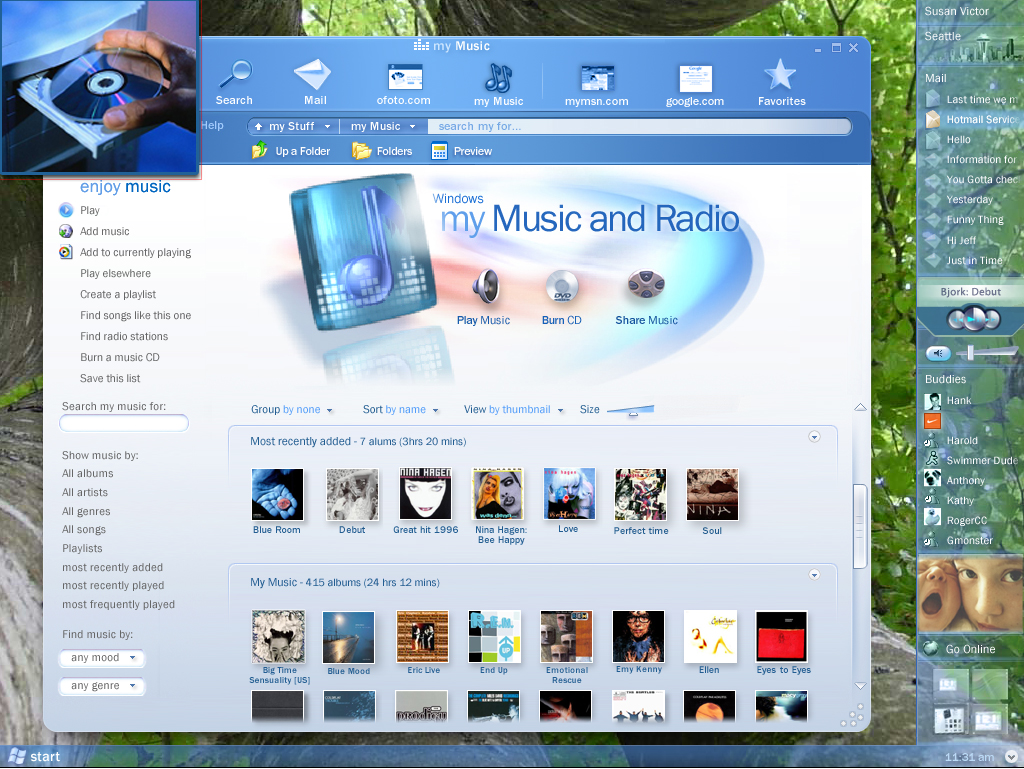Image resolution: width=1024 pixels, height=769 pixels.
Task: Click the search my for address field
Action: [x=639, y=126]
